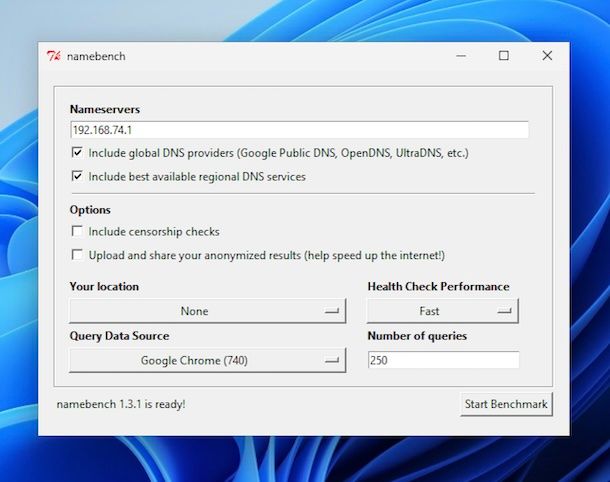Image resolution: width=610 pixels, height=482 pixels.
Task: Click the Health Check Performance label
Action: [x=438, y=287]
